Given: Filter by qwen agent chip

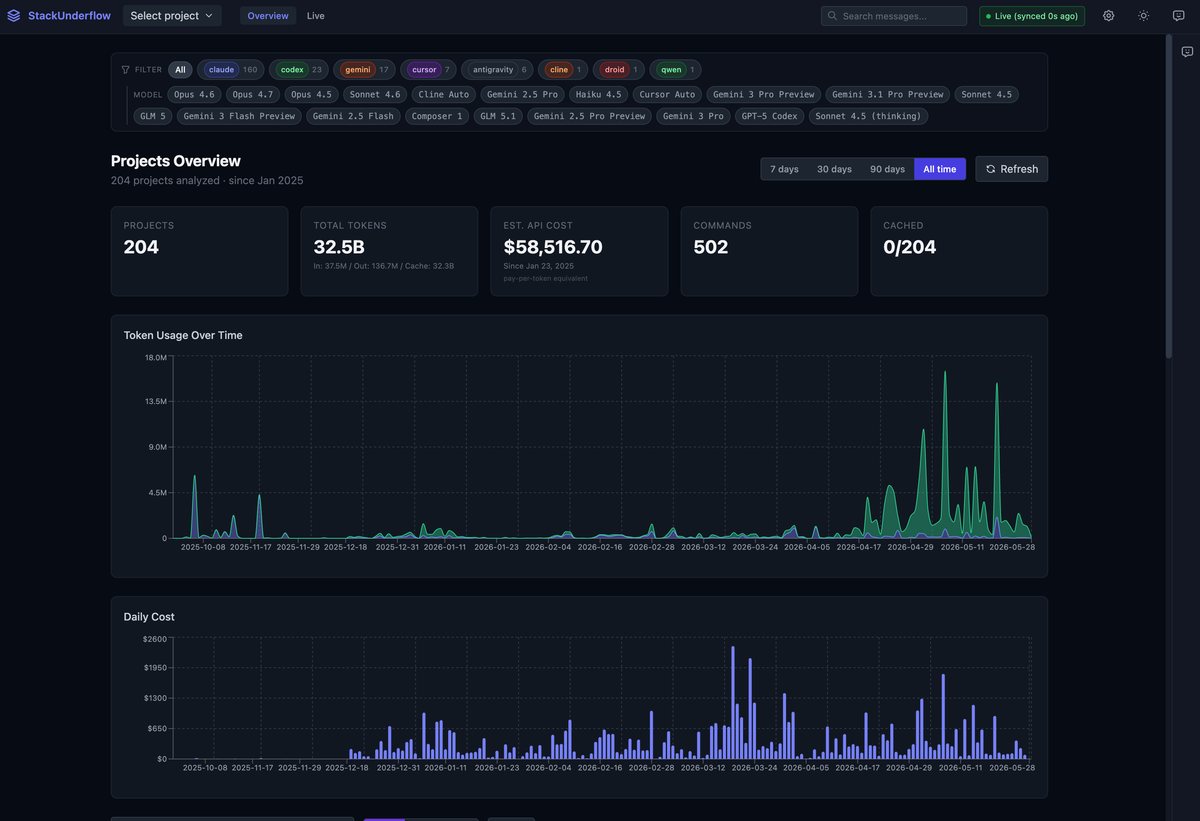Looking at the screenshot, I should [x=675, y=70].
